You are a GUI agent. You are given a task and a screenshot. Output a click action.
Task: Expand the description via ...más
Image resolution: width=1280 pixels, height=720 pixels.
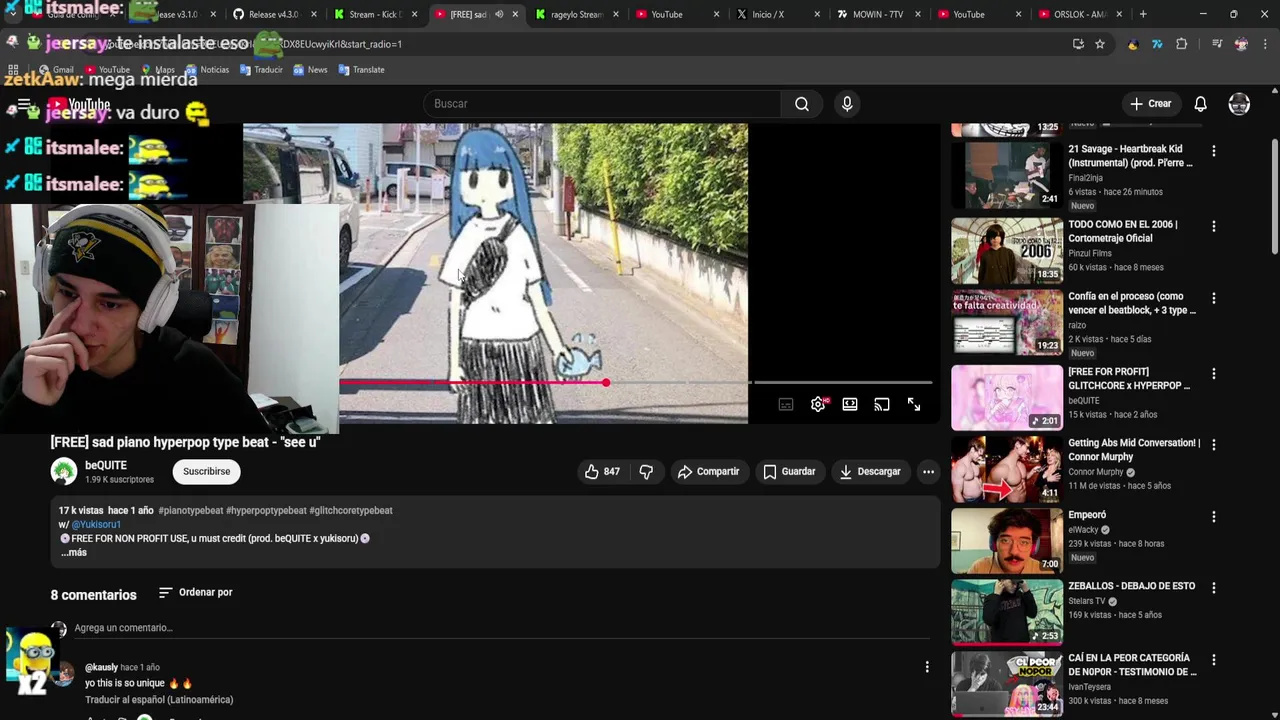pos(74,552)
